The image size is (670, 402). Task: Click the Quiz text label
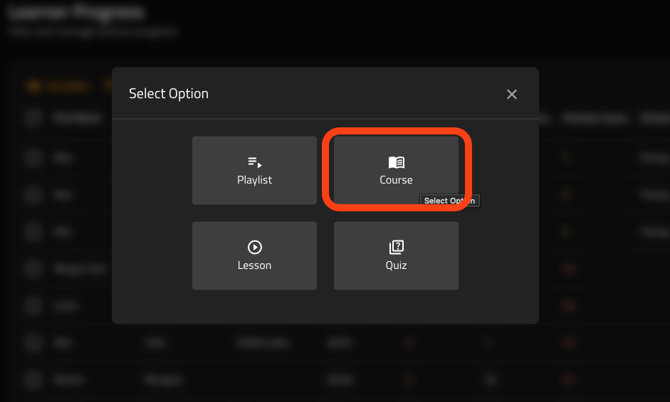coord(396,265)
